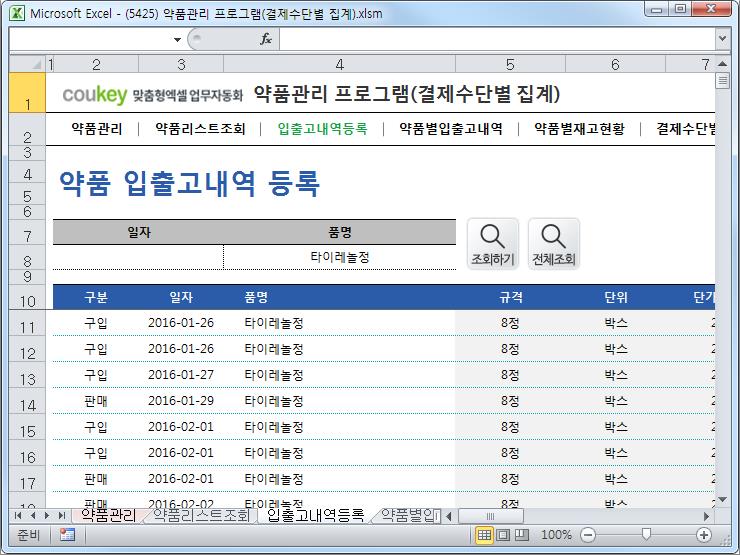Go to next sheet tab arrow

click(x=47, y=515)
